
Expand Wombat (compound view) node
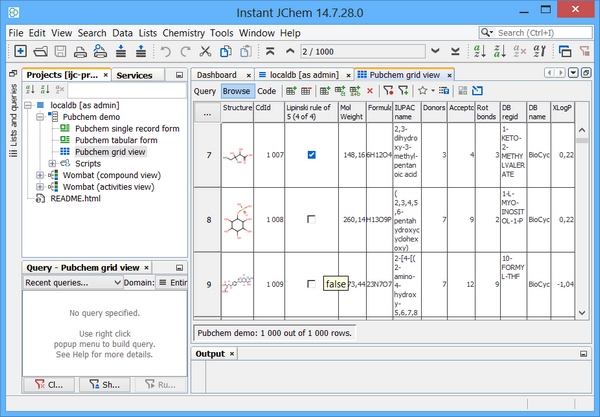[39, 175]
